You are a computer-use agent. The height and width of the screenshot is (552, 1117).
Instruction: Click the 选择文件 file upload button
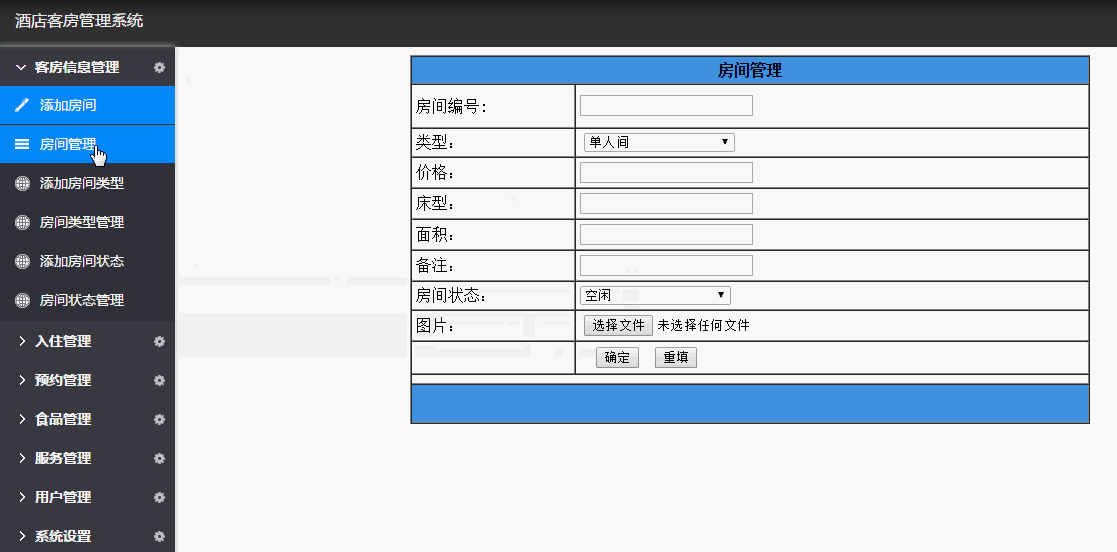tap(618, 326)
